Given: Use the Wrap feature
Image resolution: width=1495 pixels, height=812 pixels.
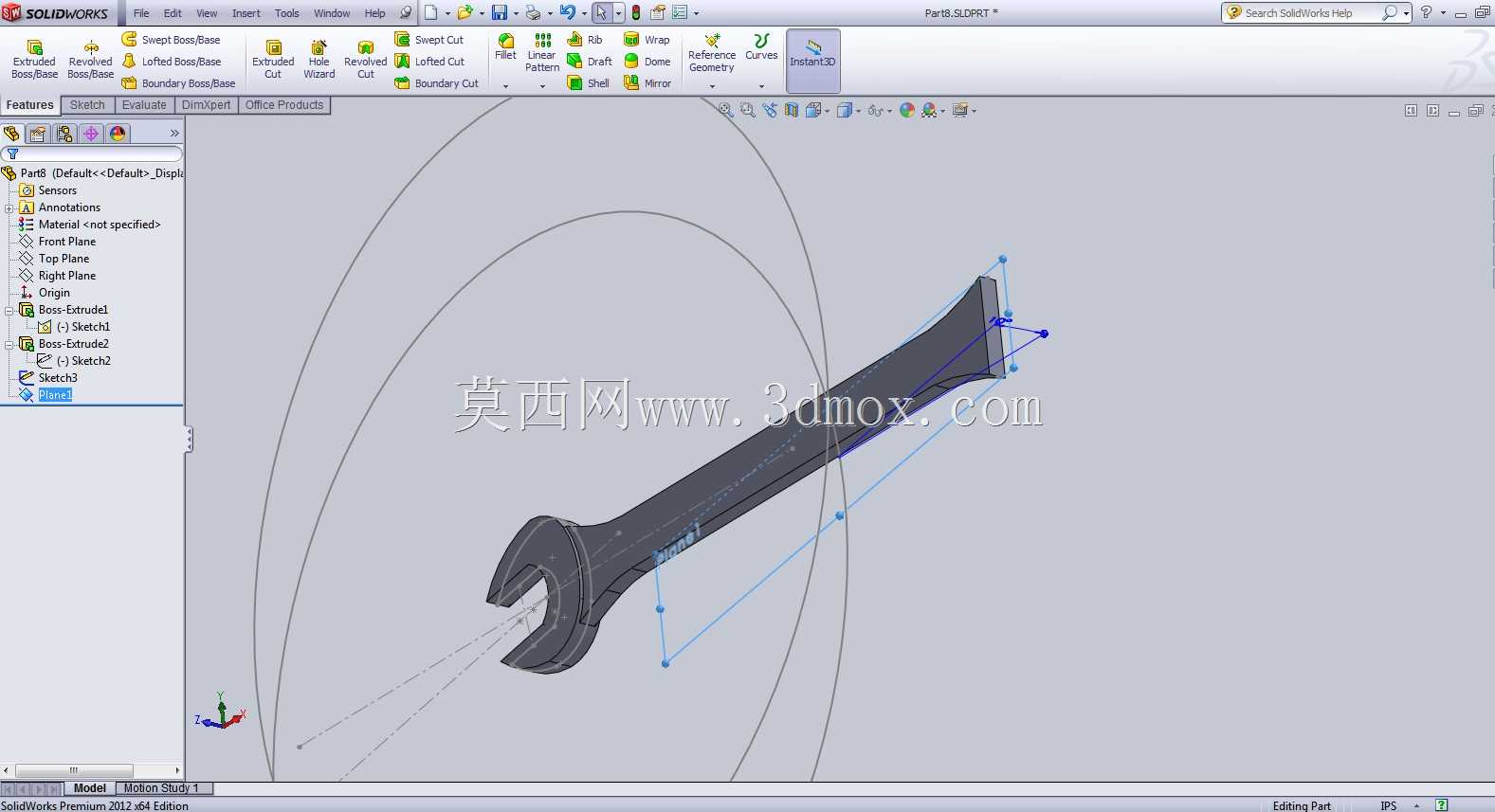Looking at the screenshot, I should [x=647, y=40].
